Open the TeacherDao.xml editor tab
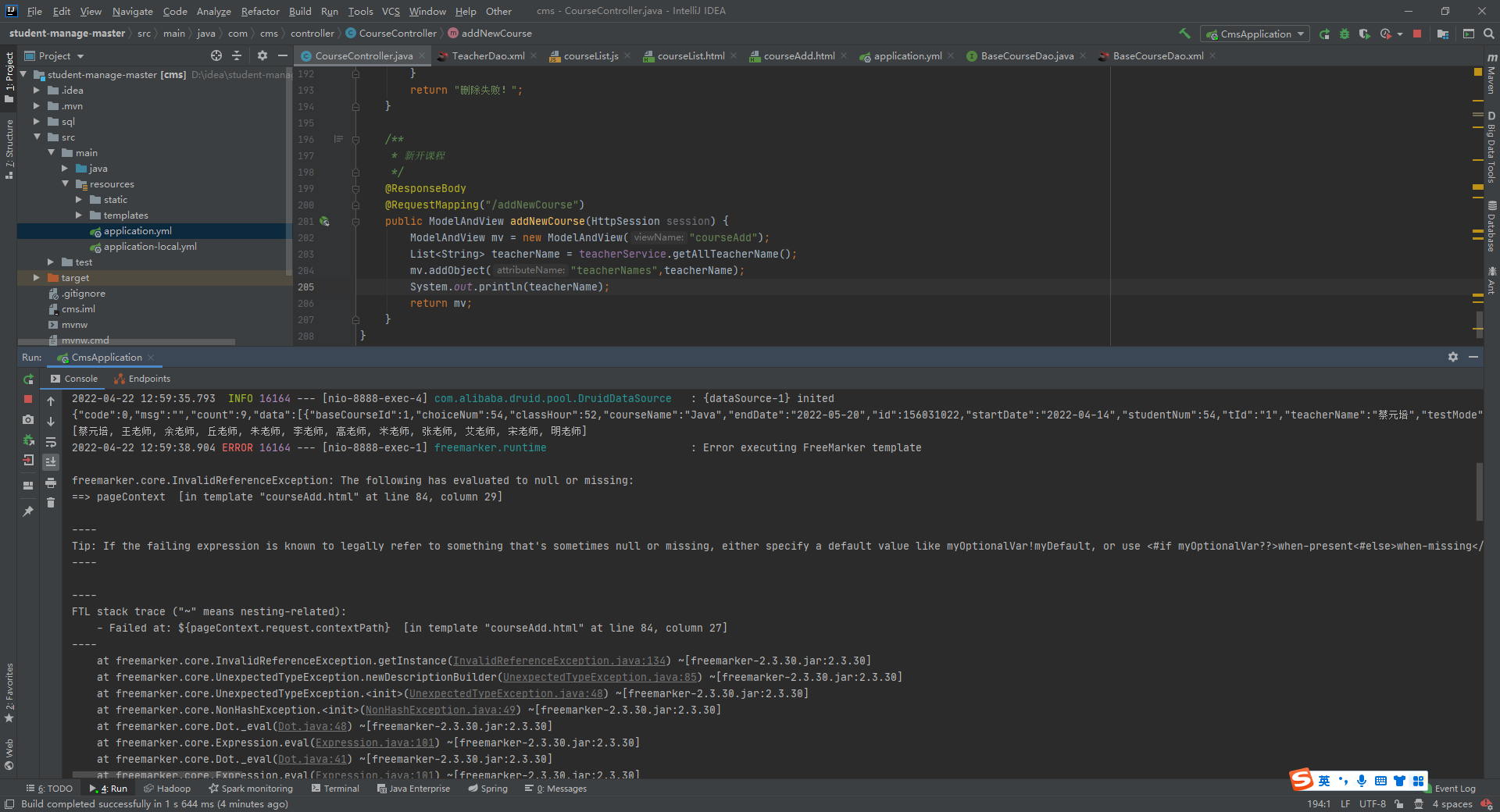The height and width of the screenshot is (812, 1500). (487, 55)
